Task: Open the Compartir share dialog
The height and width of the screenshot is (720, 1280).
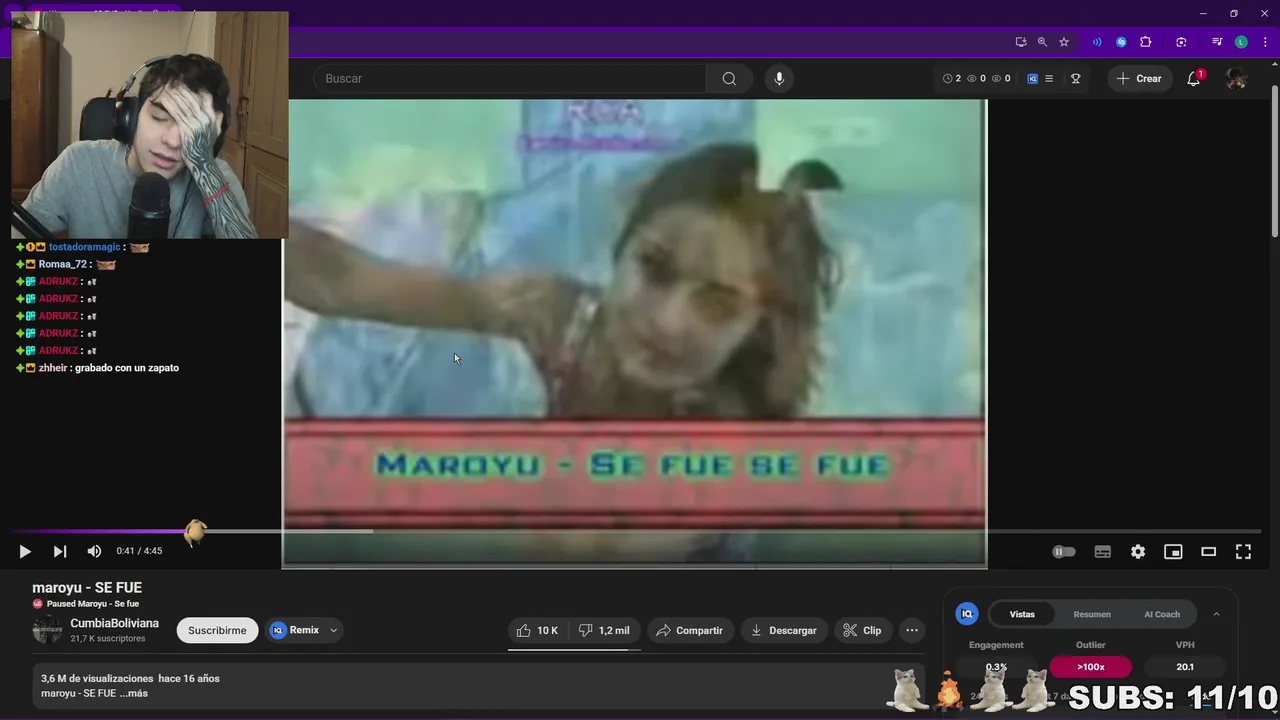Action: pyautogui.click(x=690, y=631)
